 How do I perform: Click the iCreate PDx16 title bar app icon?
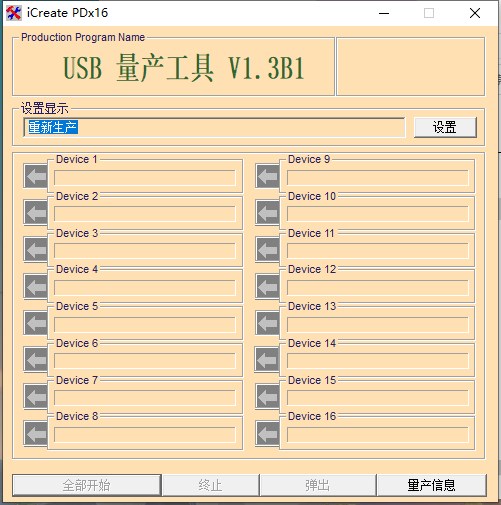coord(14,13)
